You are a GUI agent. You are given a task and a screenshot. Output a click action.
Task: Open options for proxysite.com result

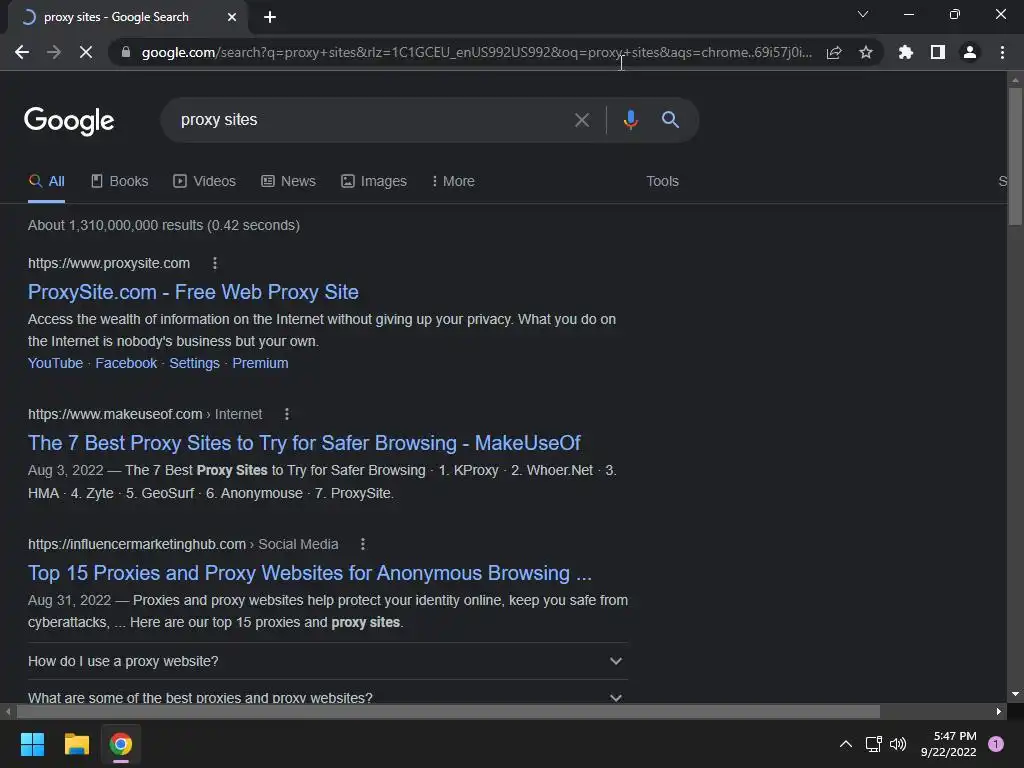pyautogui.click(x=215, y=263)
